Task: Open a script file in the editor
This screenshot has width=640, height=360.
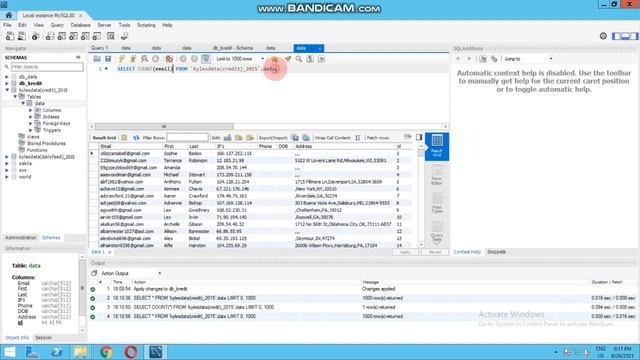Action: coord(97,59)
